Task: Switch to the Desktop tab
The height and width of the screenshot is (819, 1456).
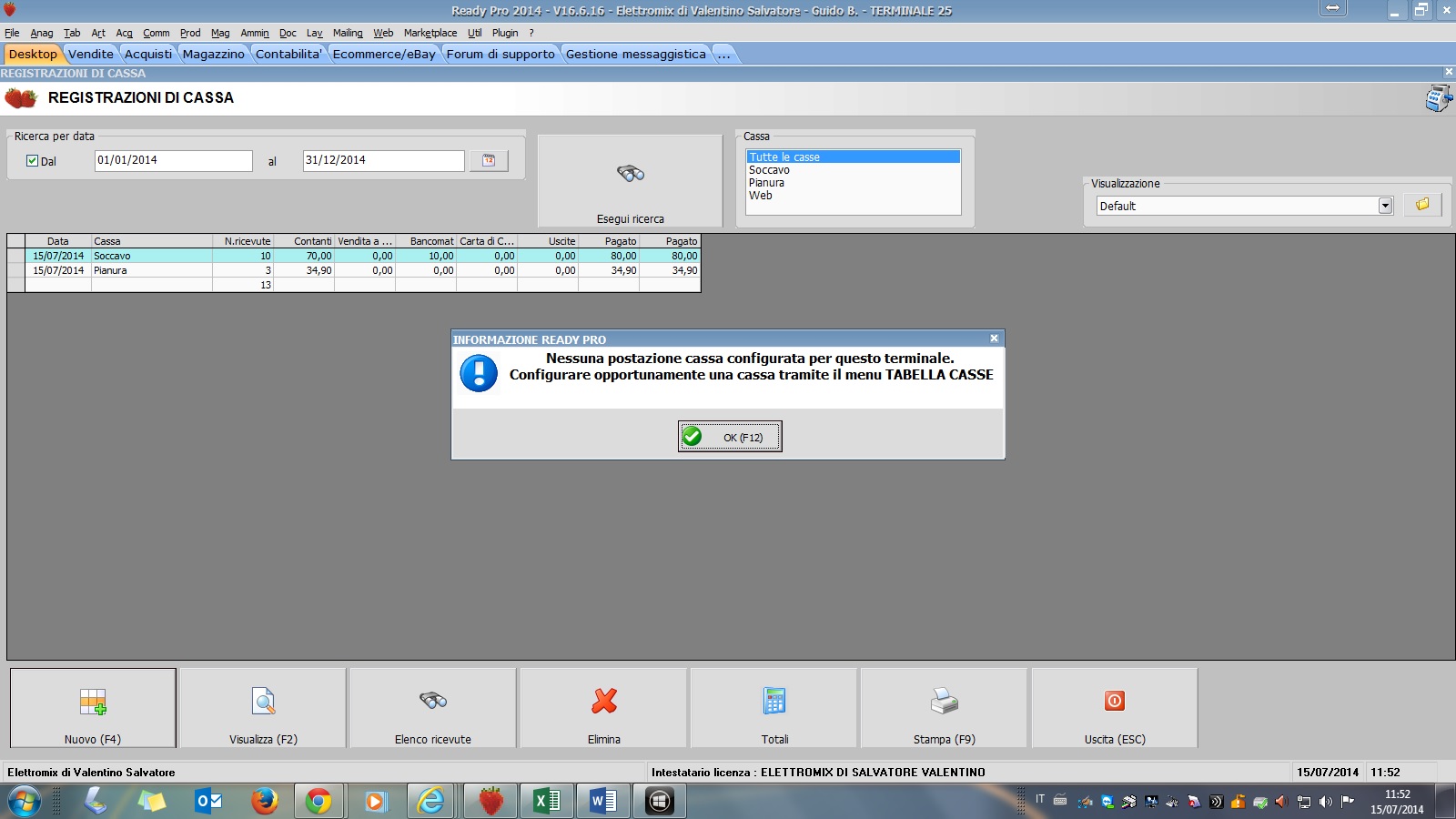Action: coord(33,54)
